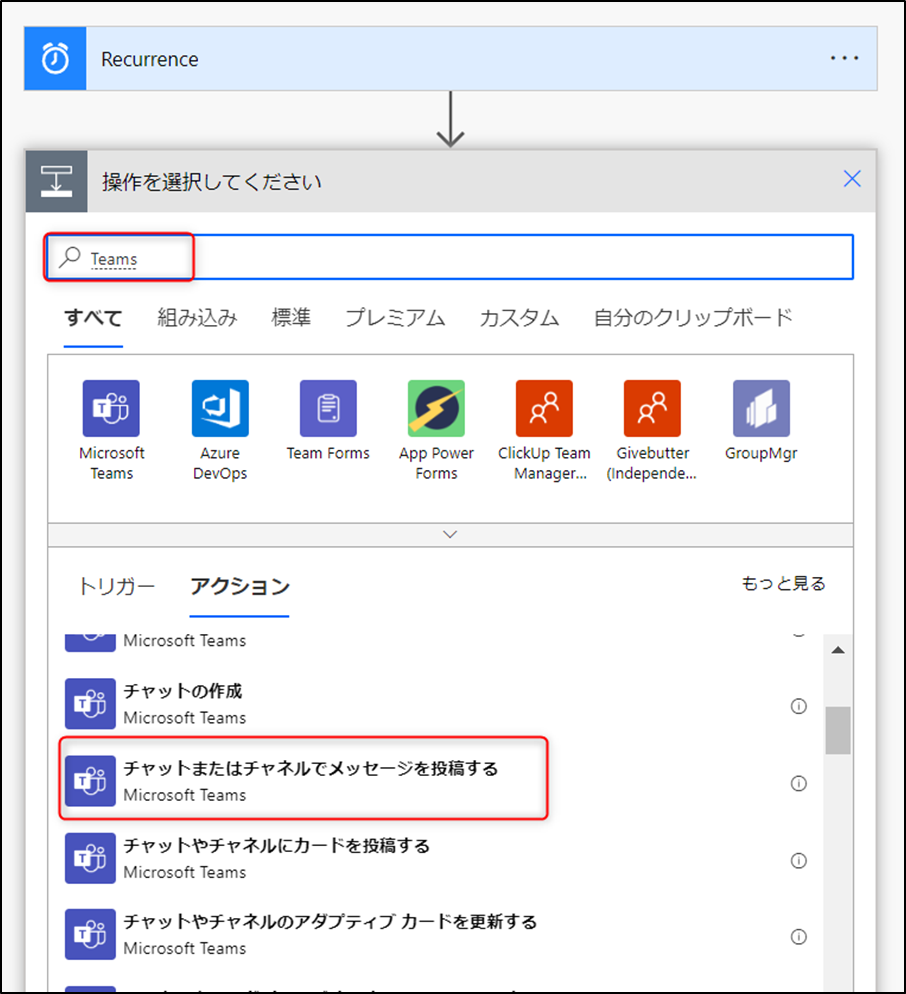906x994 pixels.
Task: Switch to the トリガー tab
Action: click(x=117, y=586)
